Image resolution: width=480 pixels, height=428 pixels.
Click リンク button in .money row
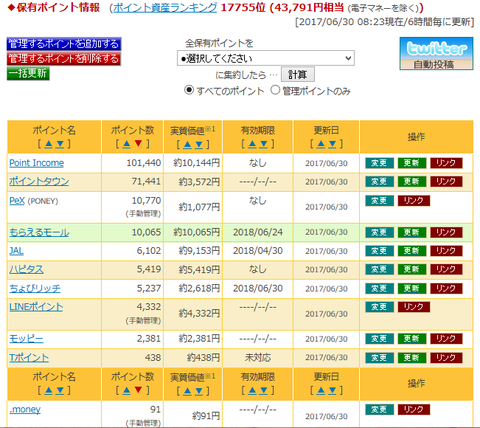(x=414, y=409)
